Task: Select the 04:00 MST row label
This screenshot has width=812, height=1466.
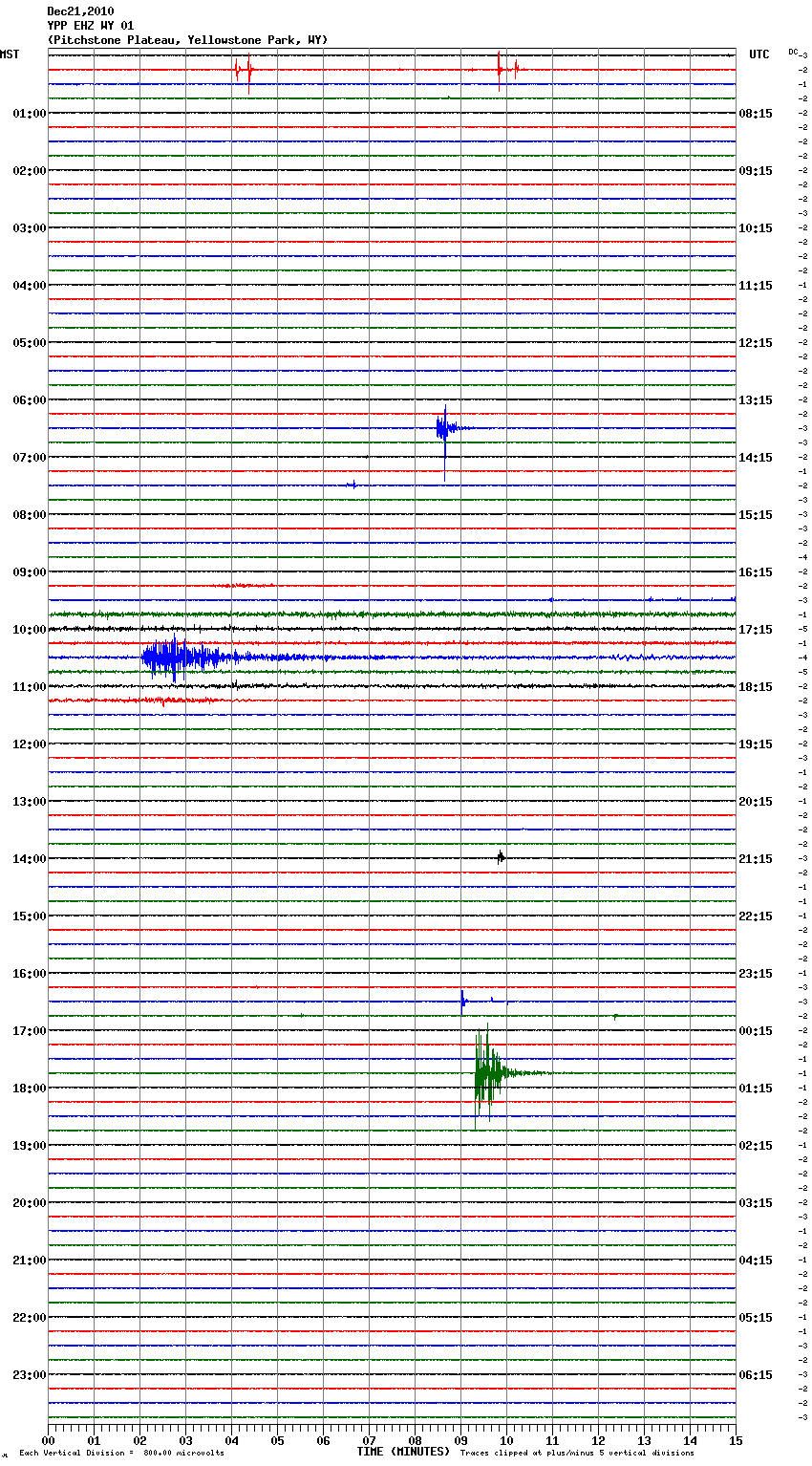Action: 30,286
